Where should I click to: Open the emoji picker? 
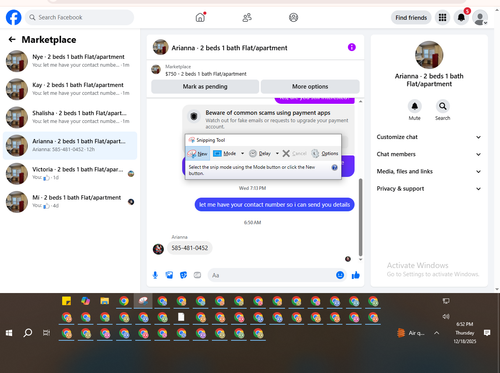340,275
